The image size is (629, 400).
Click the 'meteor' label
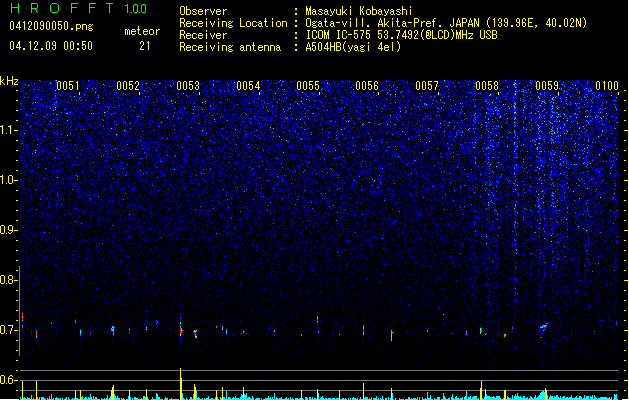tap(142, 31)
